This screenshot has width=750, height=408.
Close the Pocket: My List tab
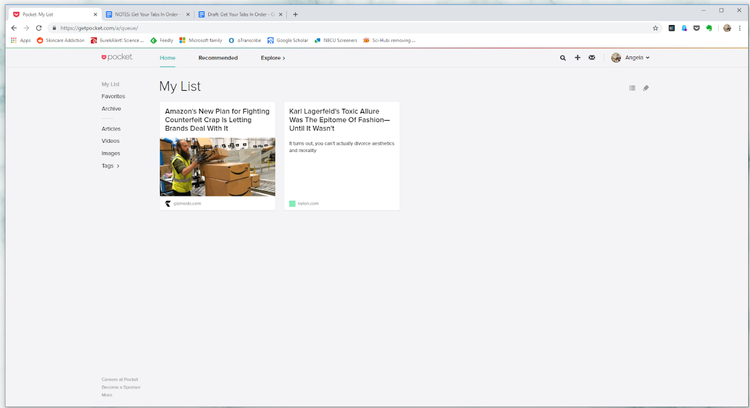point(95,14)
